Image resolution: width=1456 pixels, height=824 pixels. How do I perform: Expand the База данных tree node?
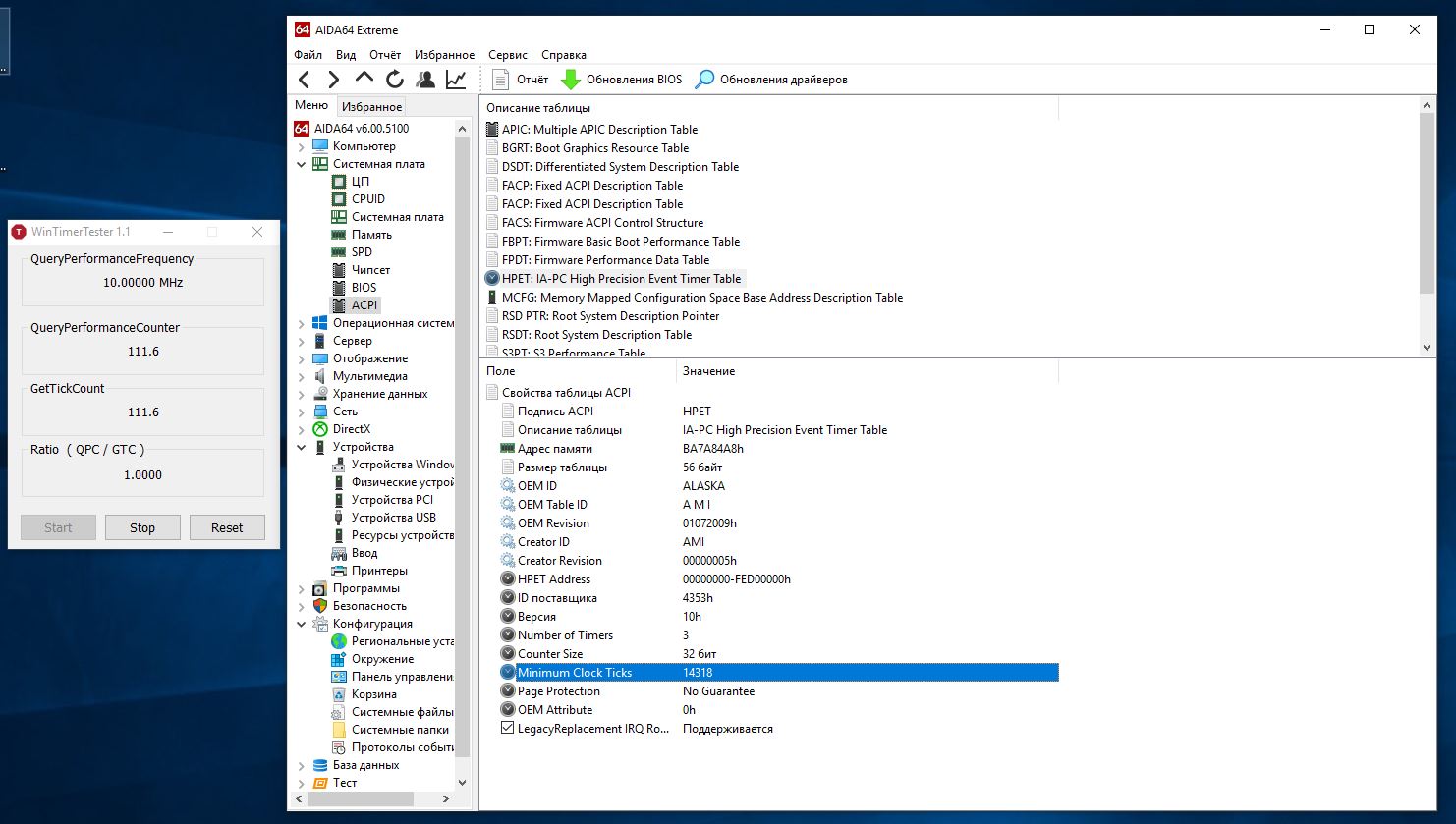pos(302,765)
